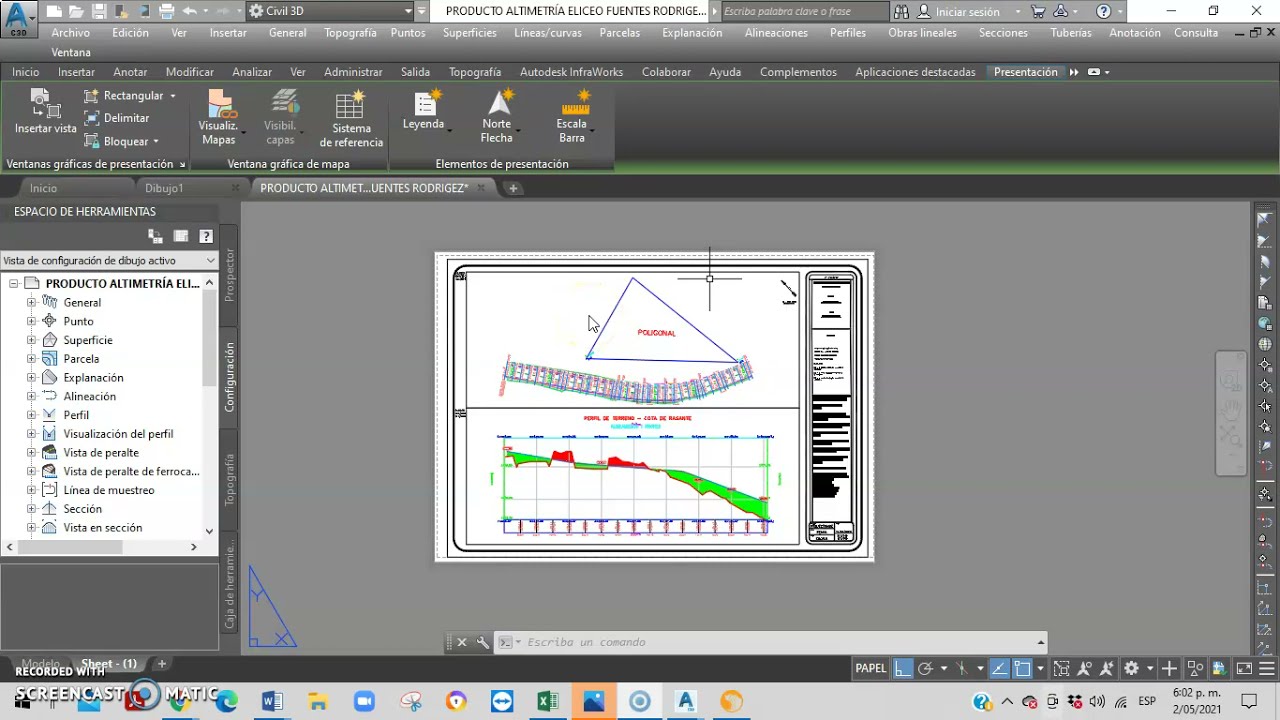Screen dimensions: 1280x720
Task: Toggle the automatic annotation scale status icon
Action: pyautogui.click(x=1106, y=668)
